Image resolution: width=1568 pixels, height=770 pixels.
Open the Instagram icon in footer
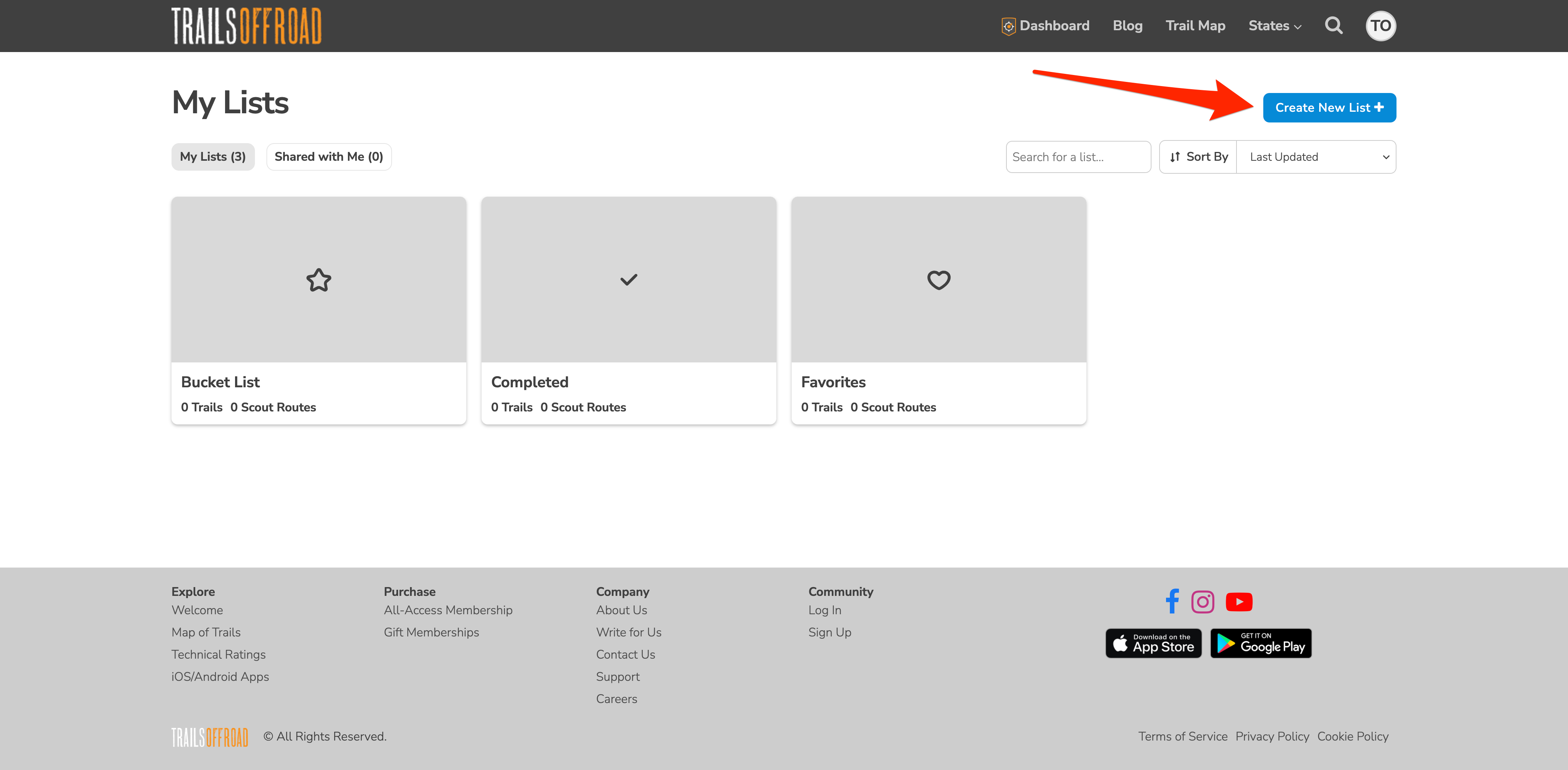click(x=1202, y=601)
